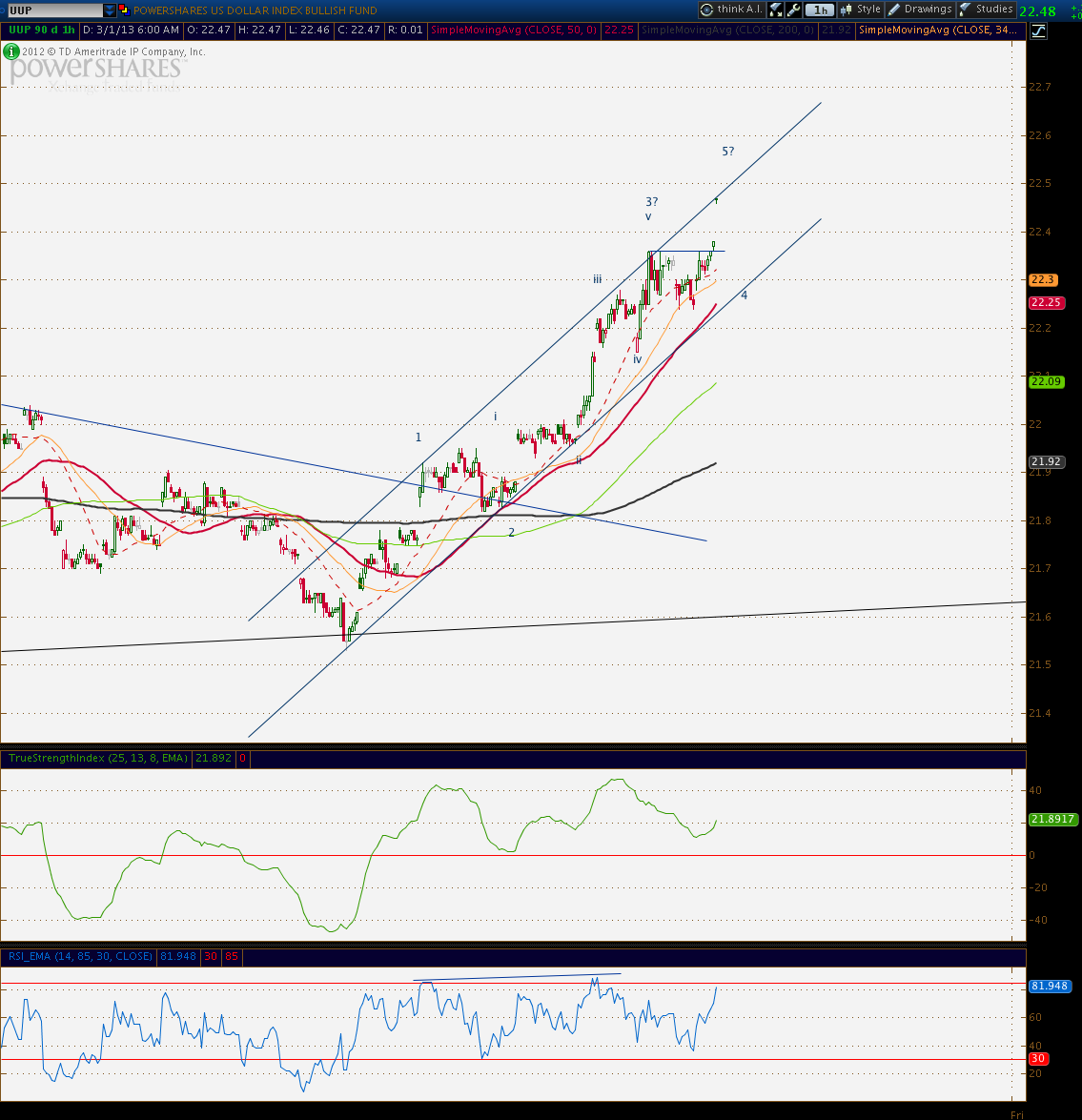Click the TrueStrengthIndex 21.892 value cell
The image size is (1082, 1120).
[x=214, y=758]
